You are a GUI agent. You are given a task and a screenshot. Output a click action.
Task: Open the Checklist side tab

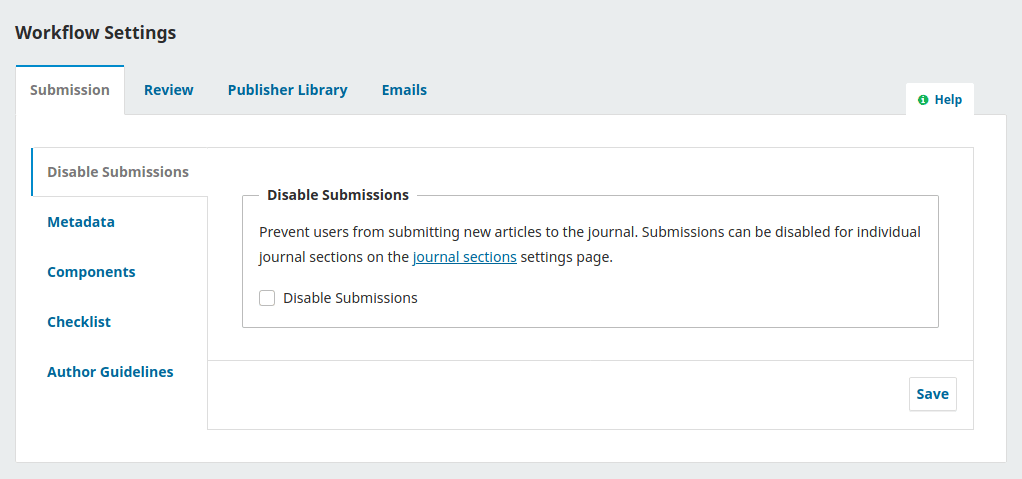[79, 322]
